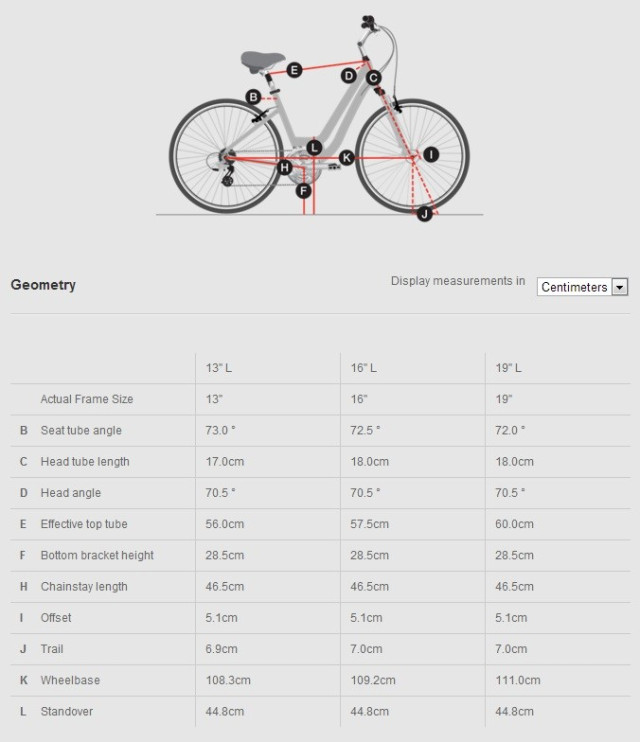Viewport: 640px width, 742px height.
Task: Click the Effective top tube row label
Action: (x=84, y=524)
